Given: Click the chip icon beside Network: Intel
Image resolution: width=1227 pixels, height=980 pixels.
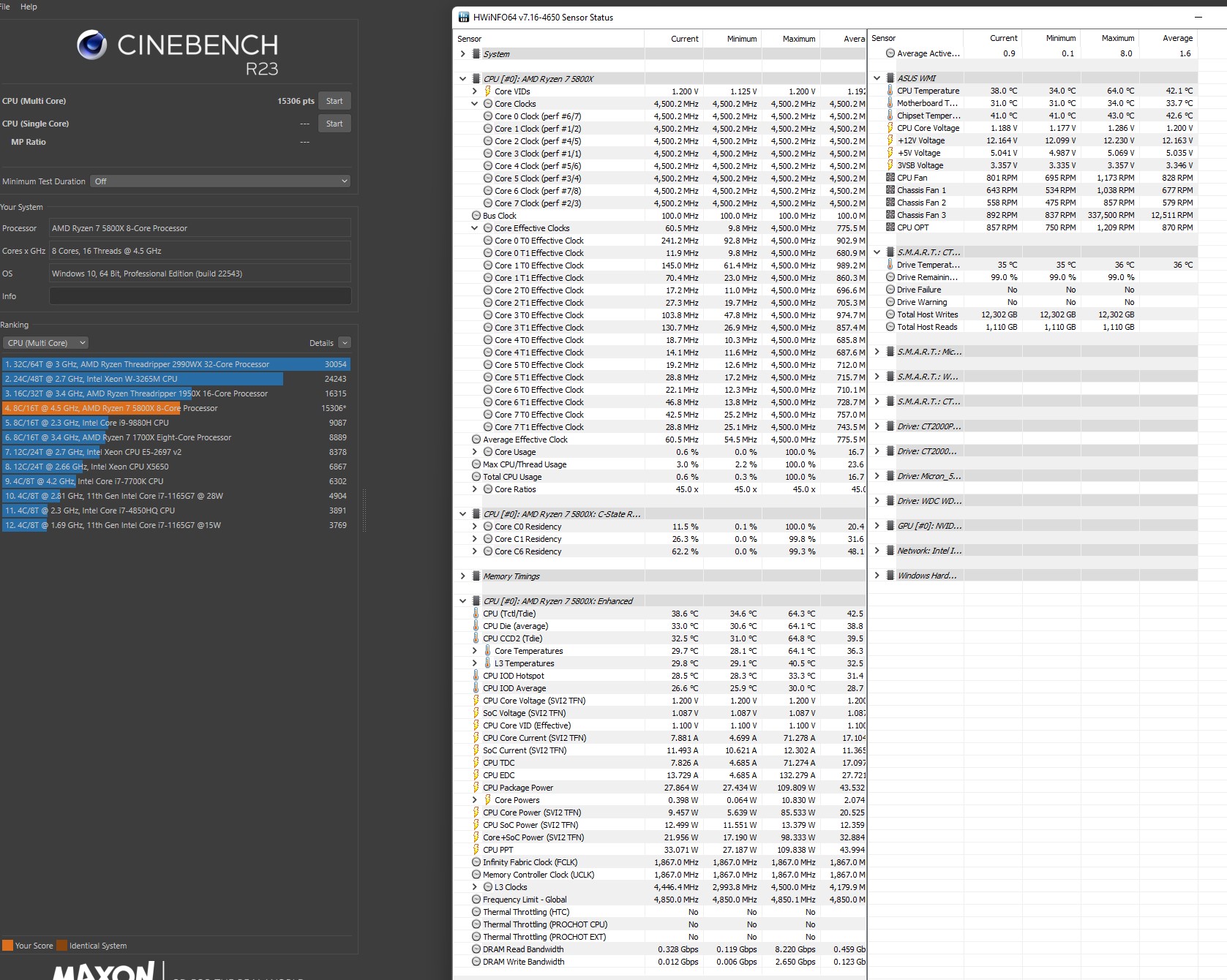Looking at the screenshot, I should (890, 551).
